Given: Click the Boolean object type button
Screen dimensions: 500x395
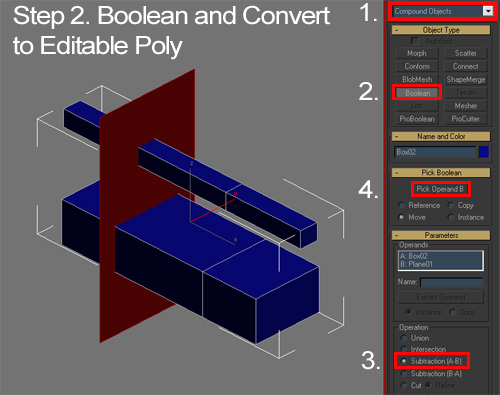Looking at the screenshot, I should [417, 93].
